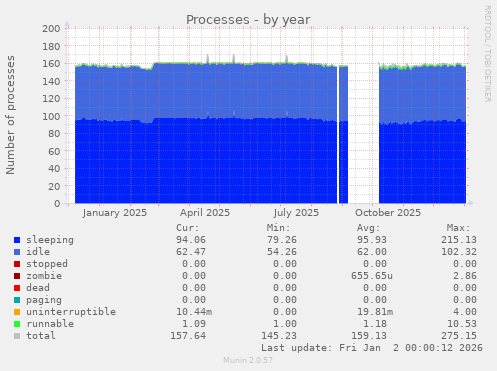Click the 'stopped' legend label
The height and width of the screenshot is (371, 497).
[47, 264]
